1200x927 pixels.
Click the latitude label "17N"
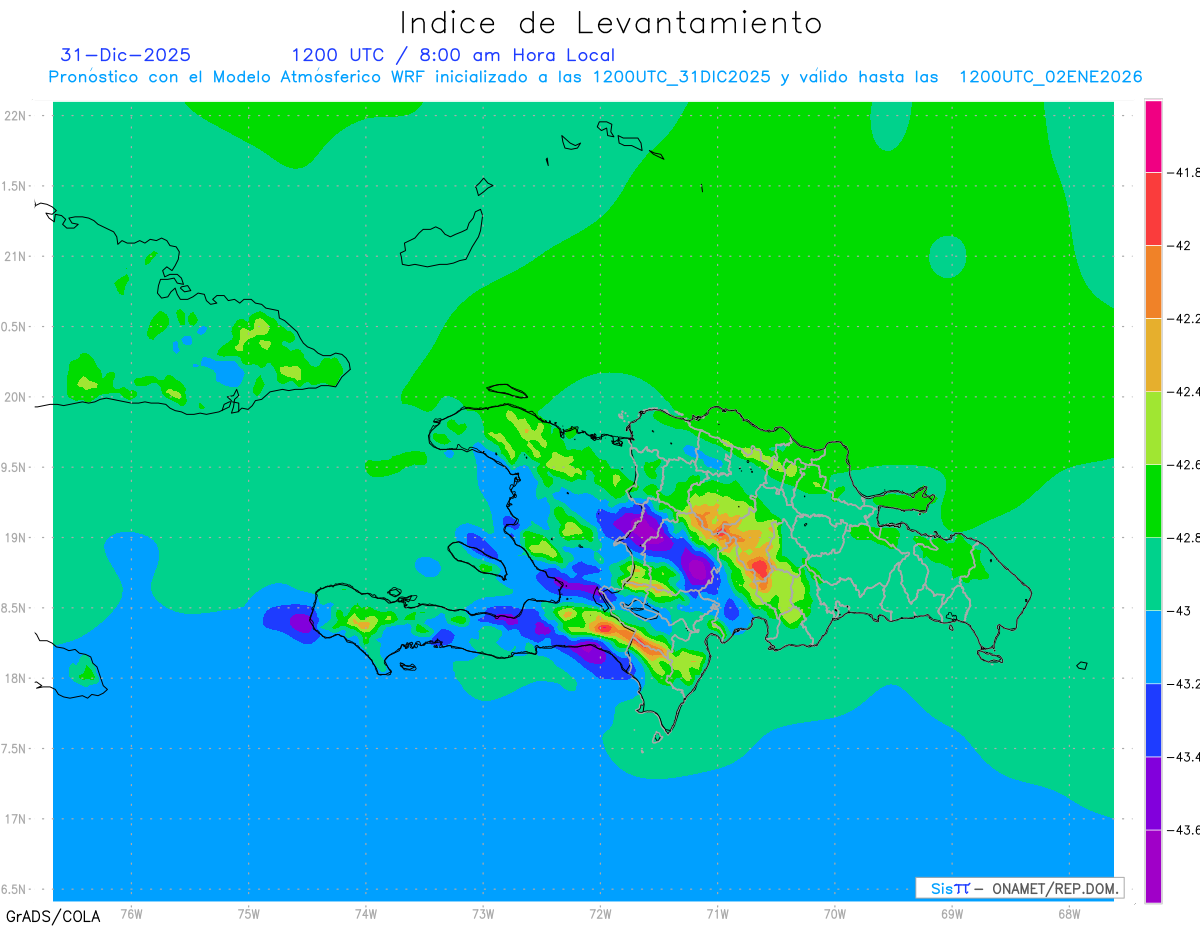pyautogui.click(x=15, y=819)
